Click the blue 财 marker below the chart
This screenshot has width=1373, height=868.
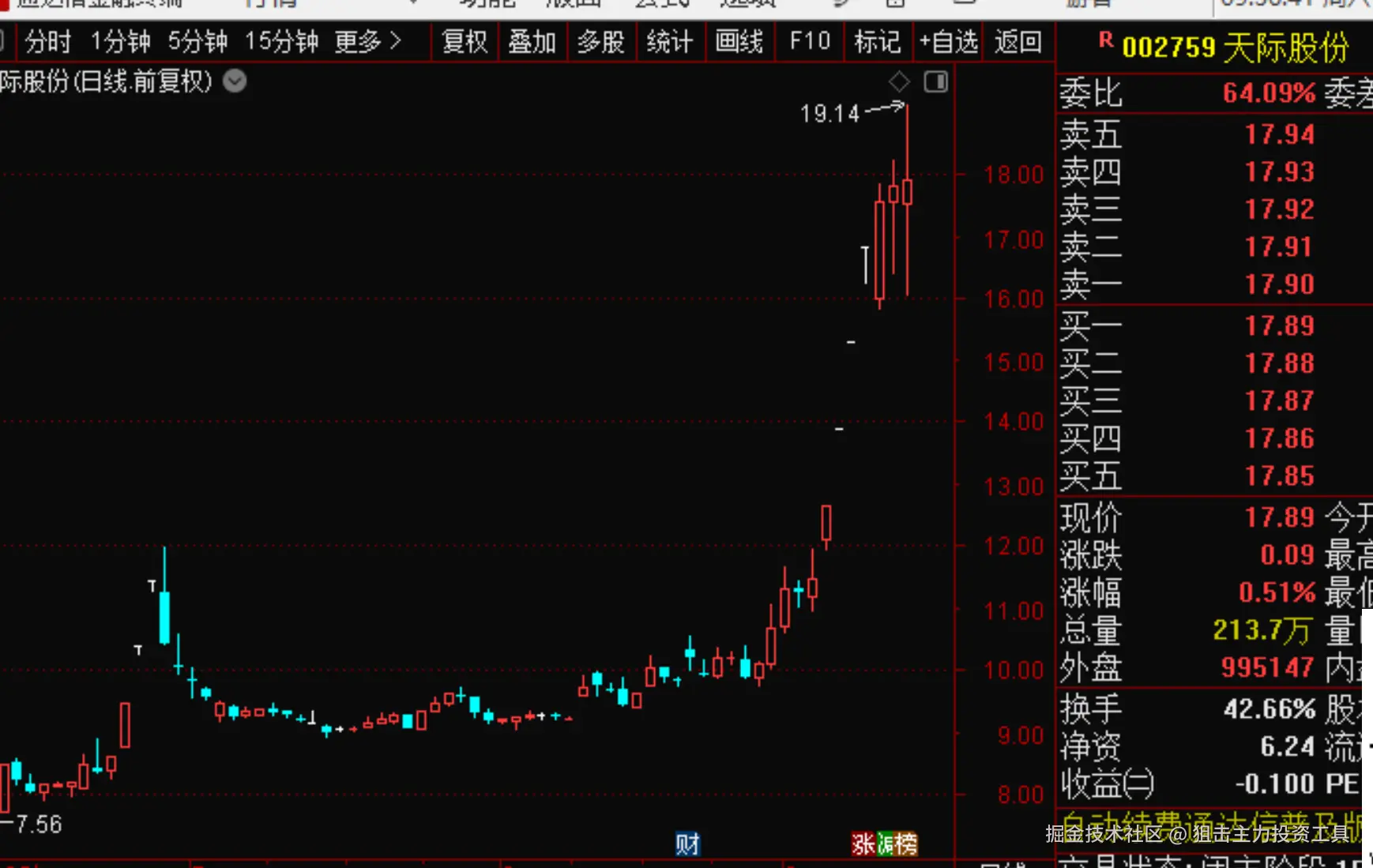(x=687, y=844)
